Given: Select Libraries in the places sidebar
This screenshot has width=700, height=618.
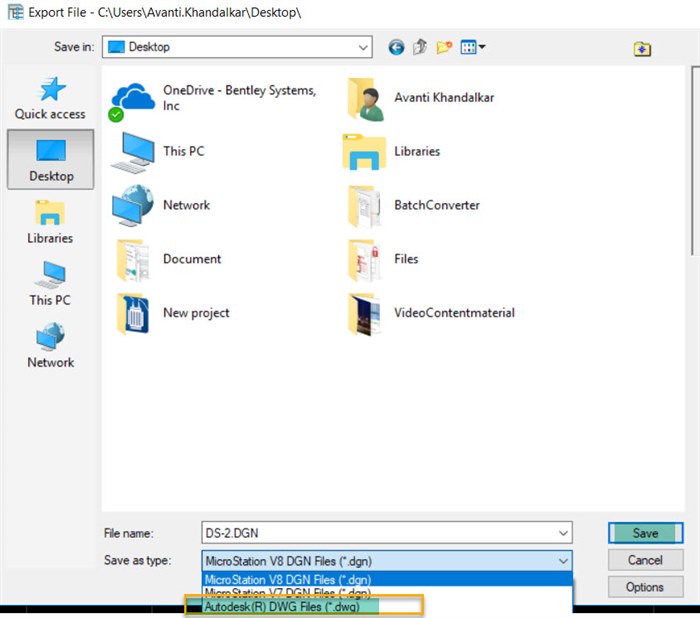Looking at the screenshot, I should (x=50, y=222).
